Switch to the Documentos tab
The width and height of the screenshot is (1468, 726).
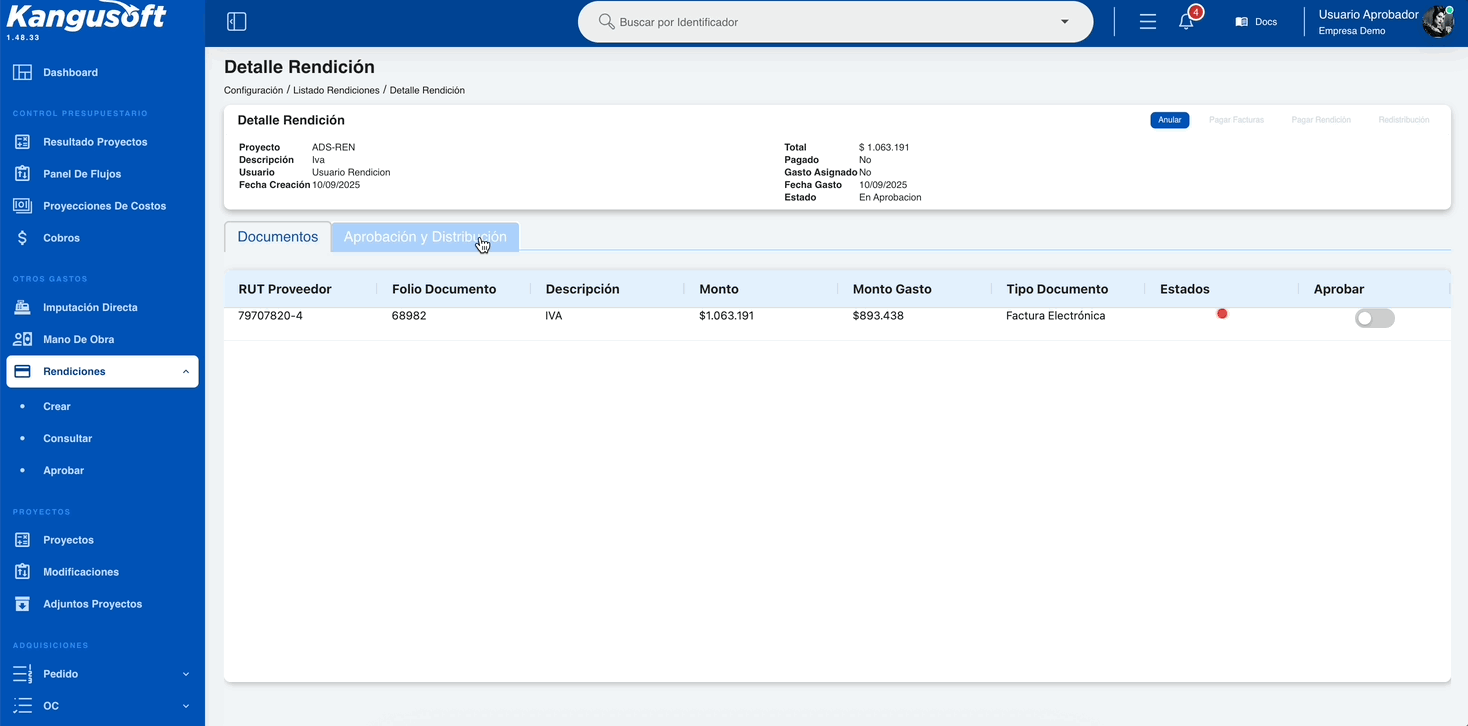[278, 237]
